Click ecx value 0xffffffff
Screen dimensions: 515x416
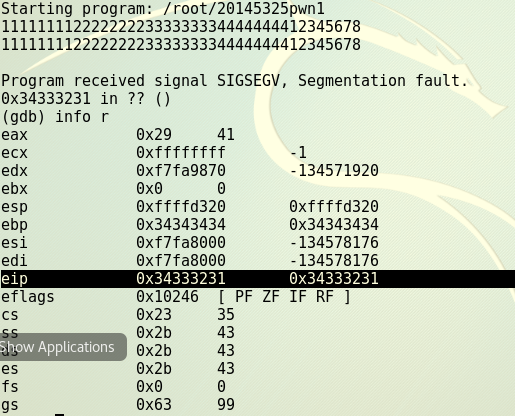(x=181, y=153)
